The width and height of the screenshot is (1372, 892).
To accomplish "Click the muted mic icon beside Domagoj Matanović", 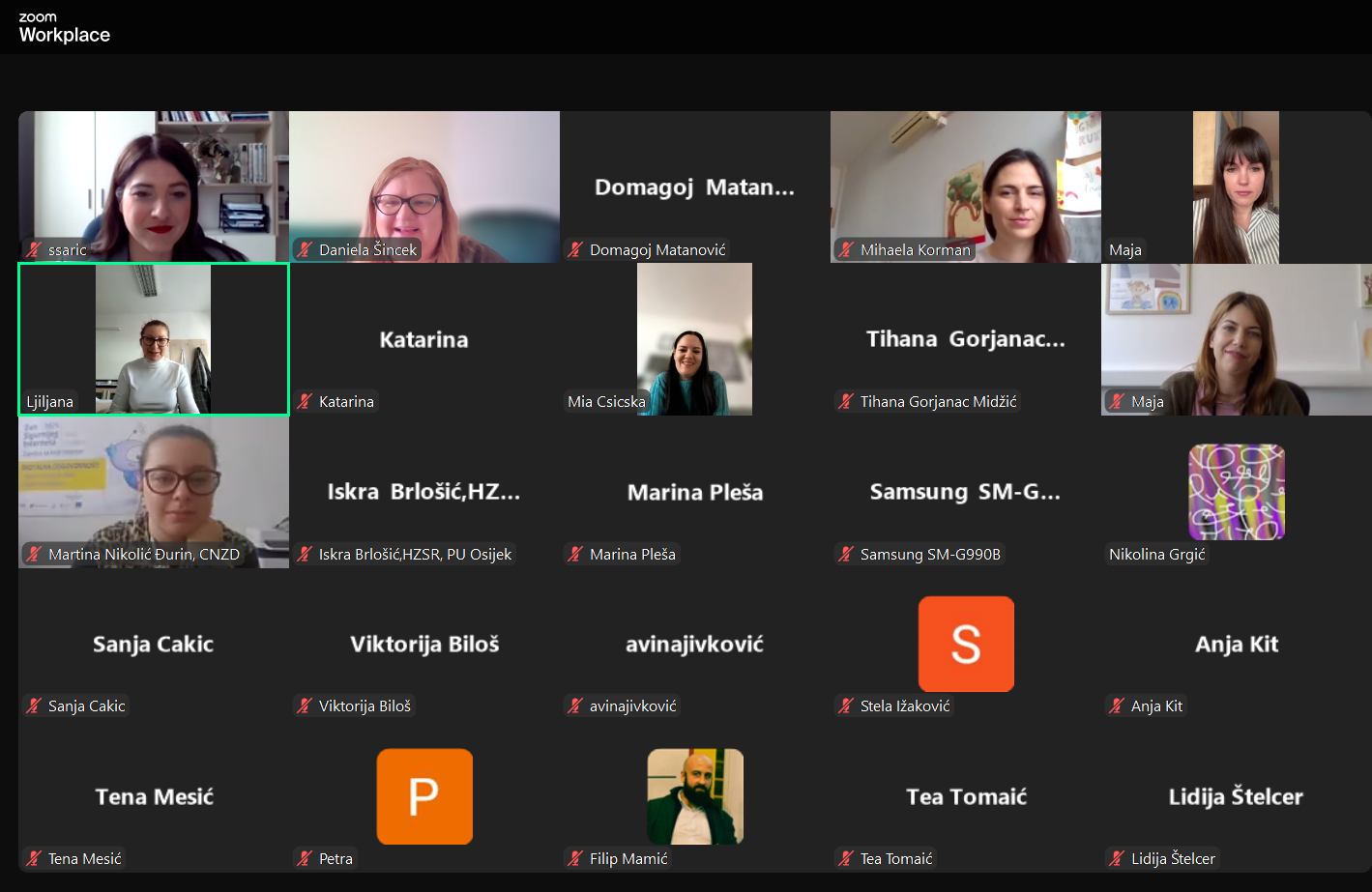I will click(x=575, y=249).
